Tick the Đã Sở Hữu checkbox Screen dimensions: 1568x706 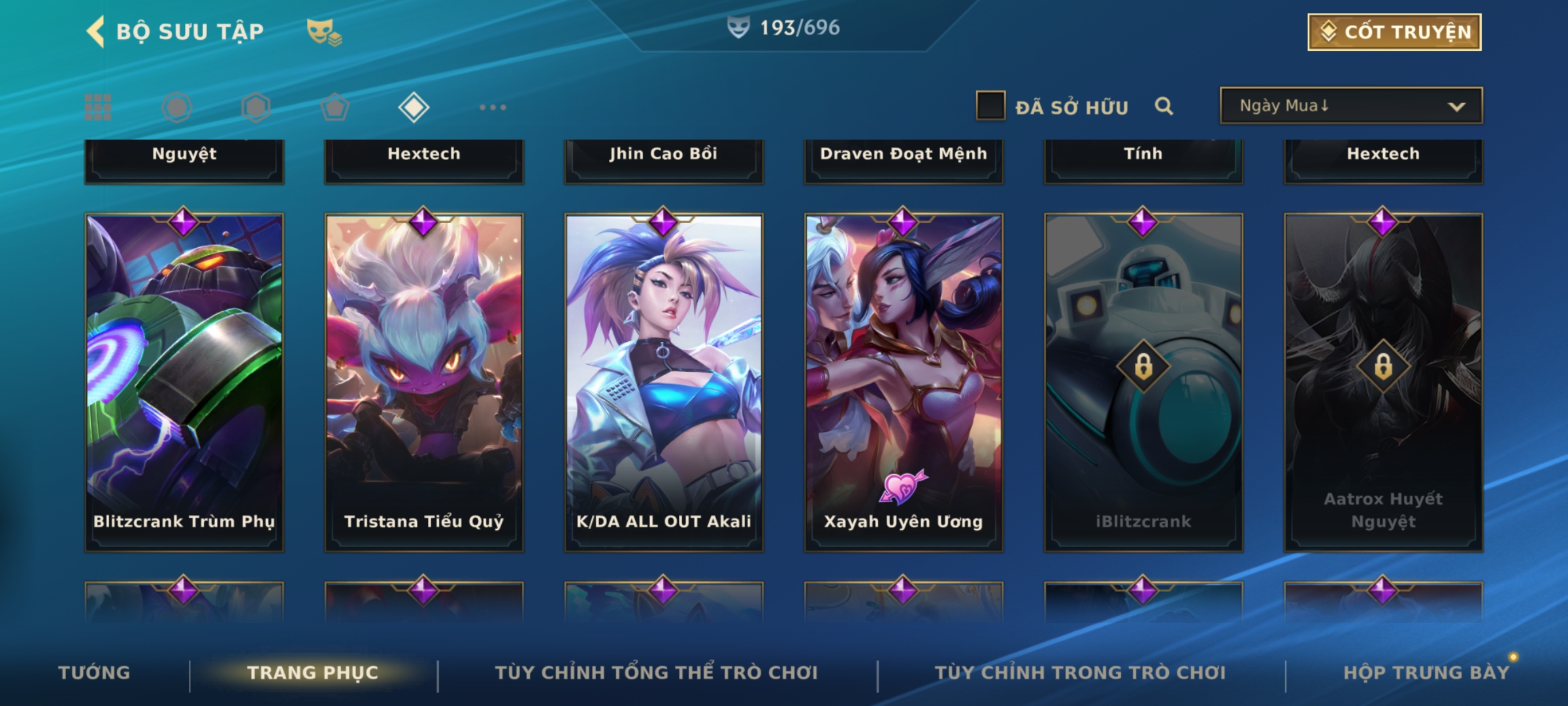point(990,106)
